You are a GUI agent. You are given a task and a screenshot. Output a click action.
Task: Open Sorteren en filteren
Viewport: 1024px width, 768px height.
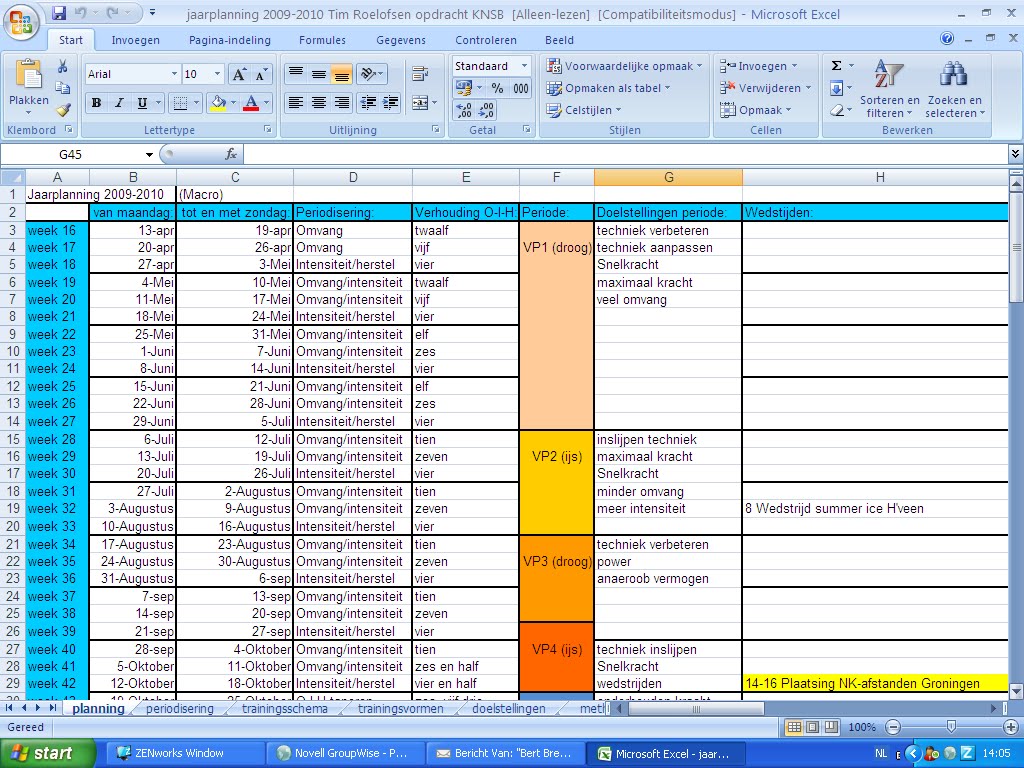click(889, 89)
